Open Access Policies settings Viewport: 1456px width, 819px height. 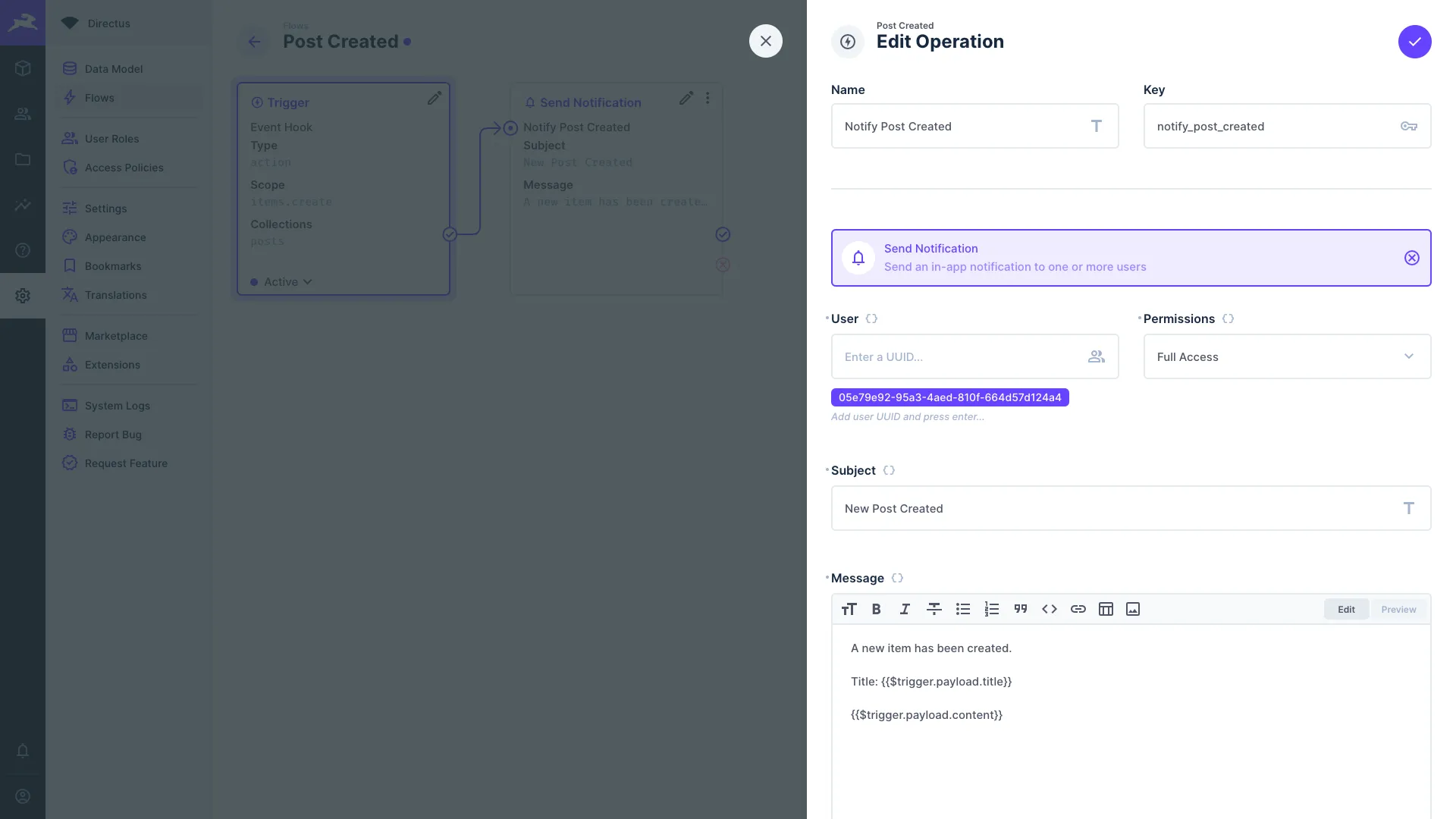[130, 168]
